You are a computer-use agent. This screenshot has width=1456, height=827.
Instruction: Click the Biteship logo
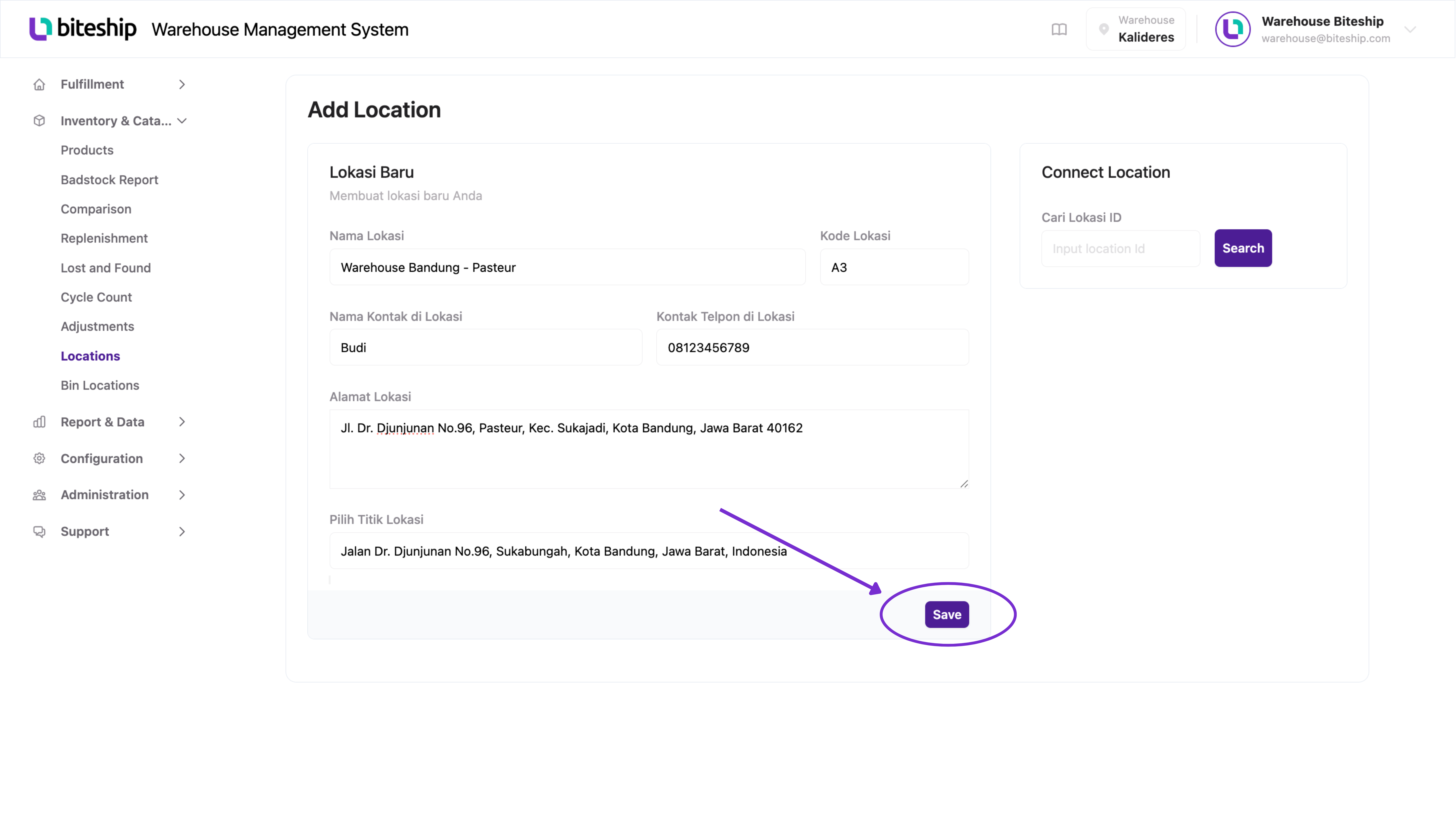coord(83,28)
